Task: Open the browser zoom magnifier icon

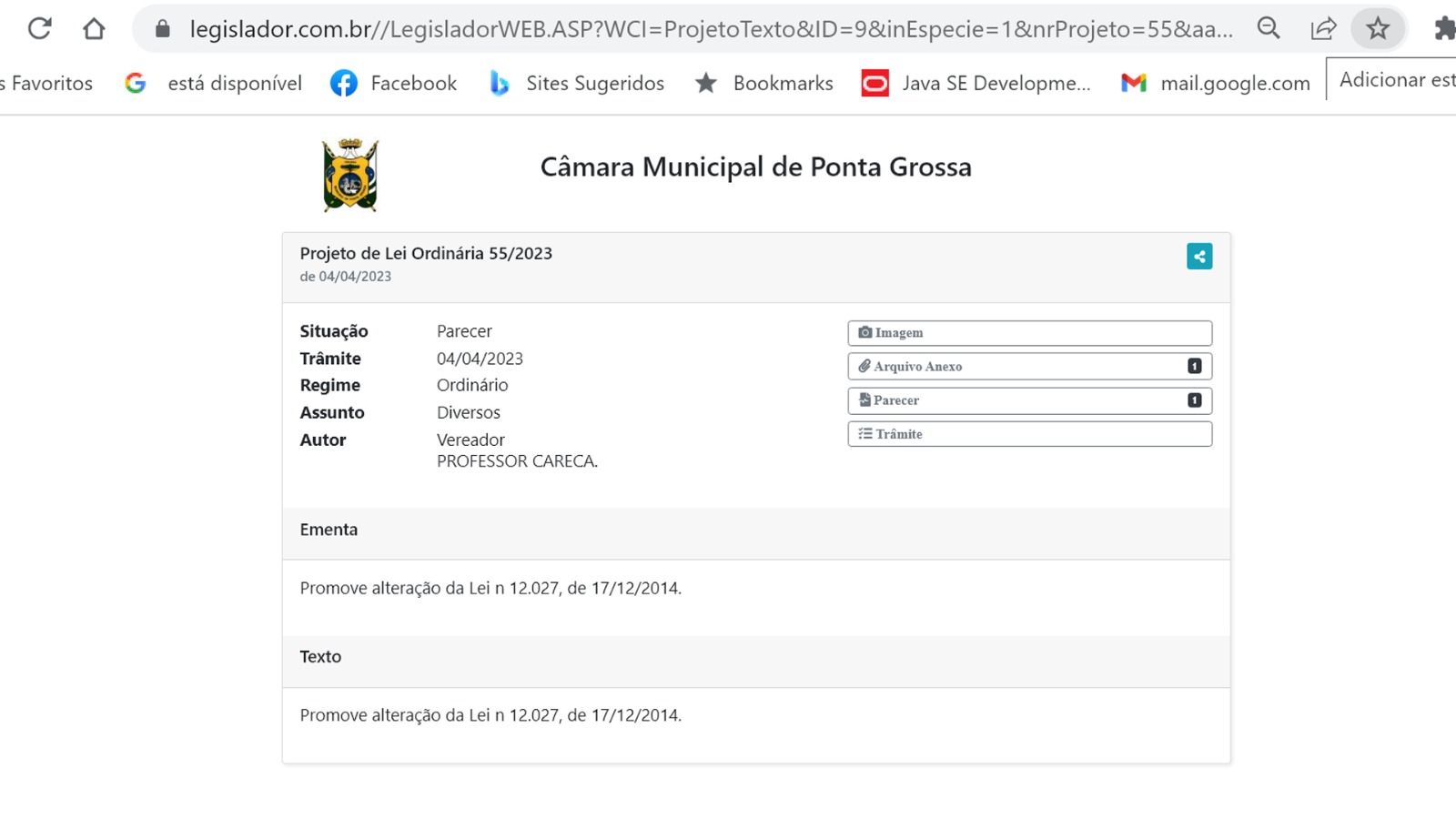Action: pos(1268,29)
